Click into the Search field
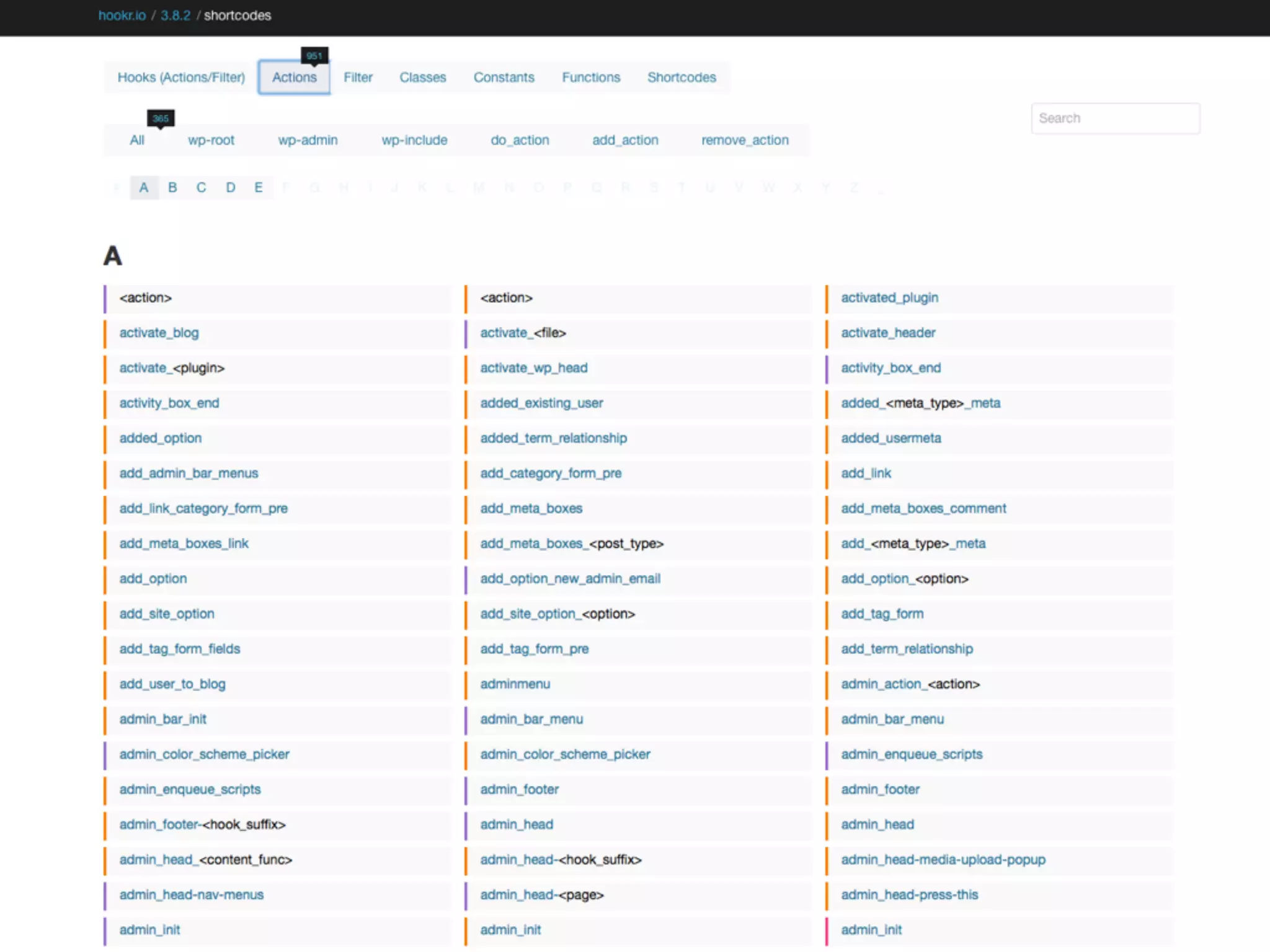The image size is (1270, 952). click(x=1114, y=118)
